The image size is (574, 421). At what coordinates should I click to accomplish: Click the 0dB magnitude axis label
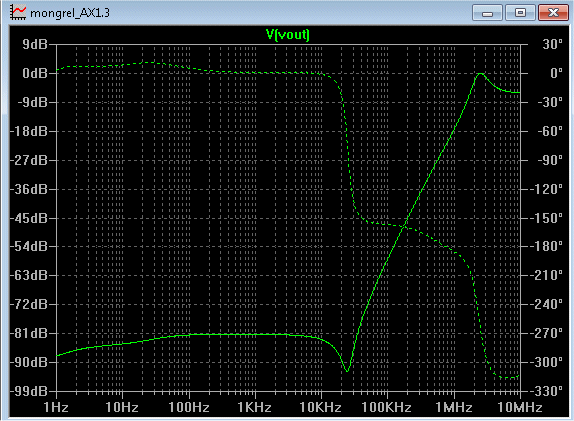[35, 73]
